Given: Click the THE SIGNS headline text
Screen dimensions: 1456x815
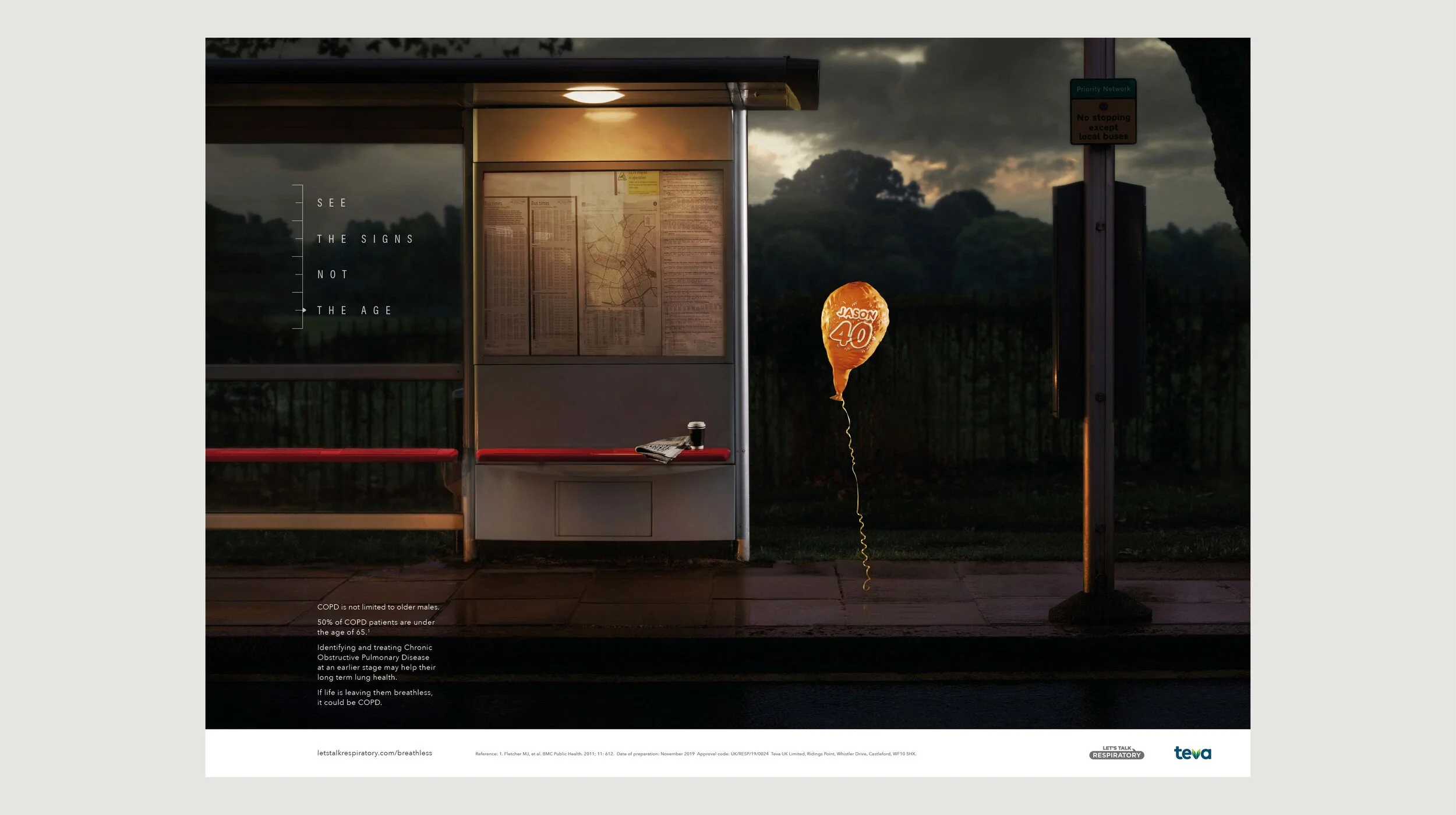Looking at the screenshot, I should click(x=365, y=239).
